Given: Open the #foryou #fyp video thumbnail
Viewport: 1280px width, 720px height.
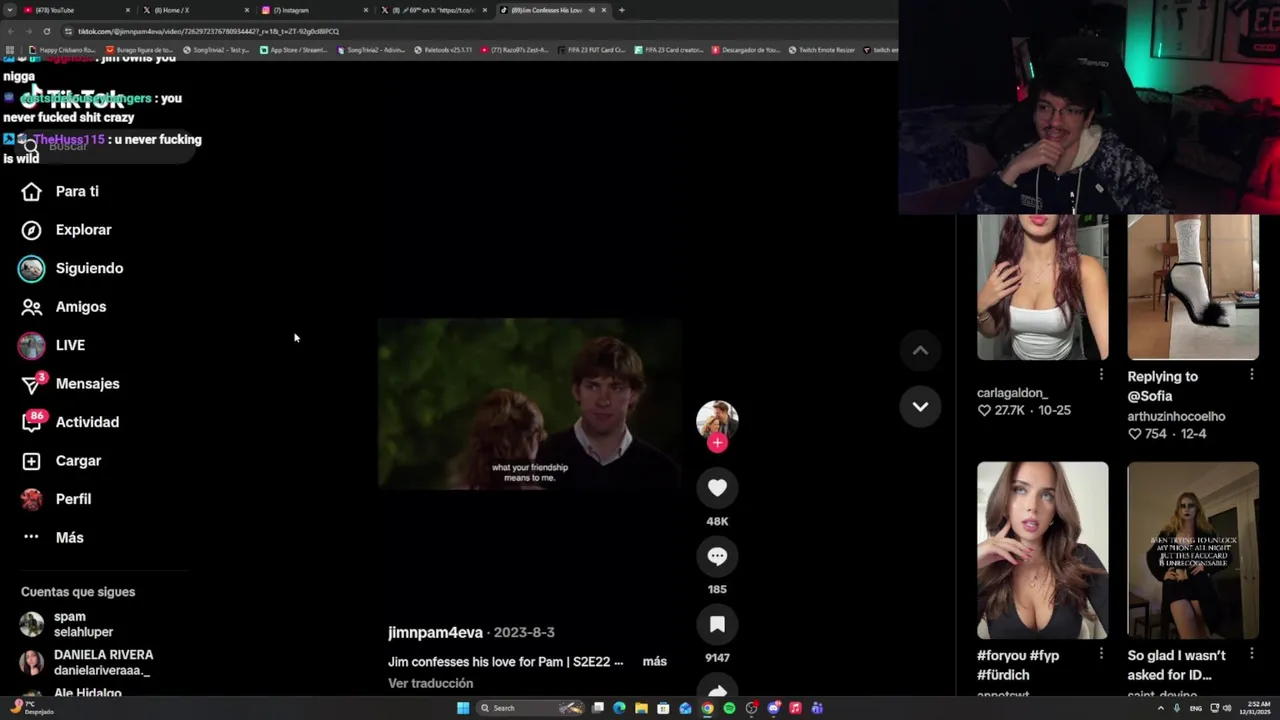Looking at the screenshot, I should tap(1042, 550).
